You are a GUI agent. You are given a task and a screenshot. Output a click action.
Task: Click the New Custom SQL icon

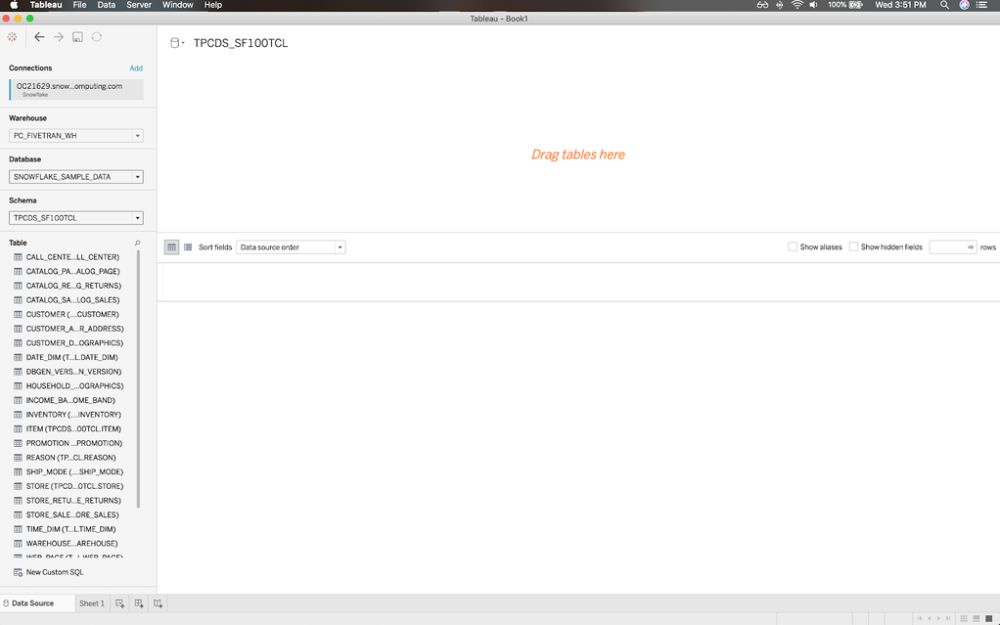coord(18,572)
